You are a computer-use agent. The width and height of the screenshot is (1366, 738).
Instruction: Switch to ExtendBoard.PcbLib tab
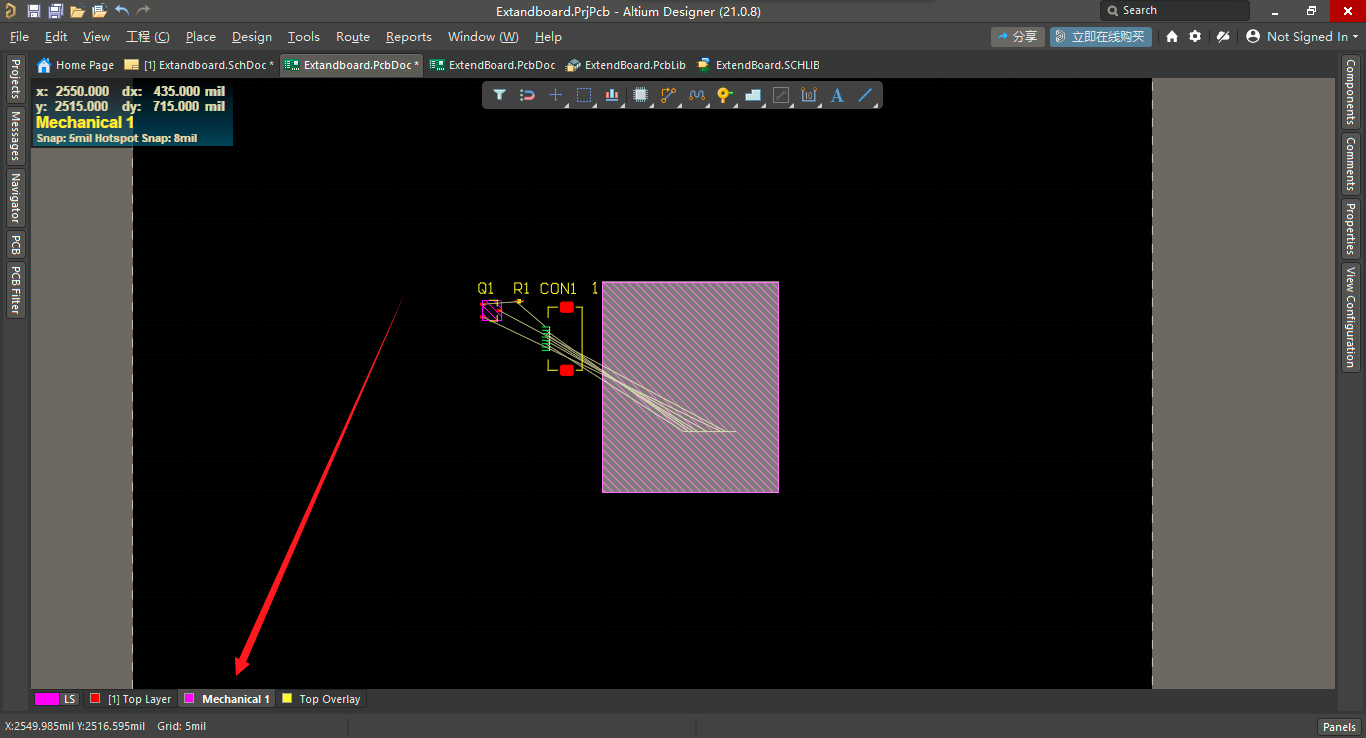[x=626, y=65]
